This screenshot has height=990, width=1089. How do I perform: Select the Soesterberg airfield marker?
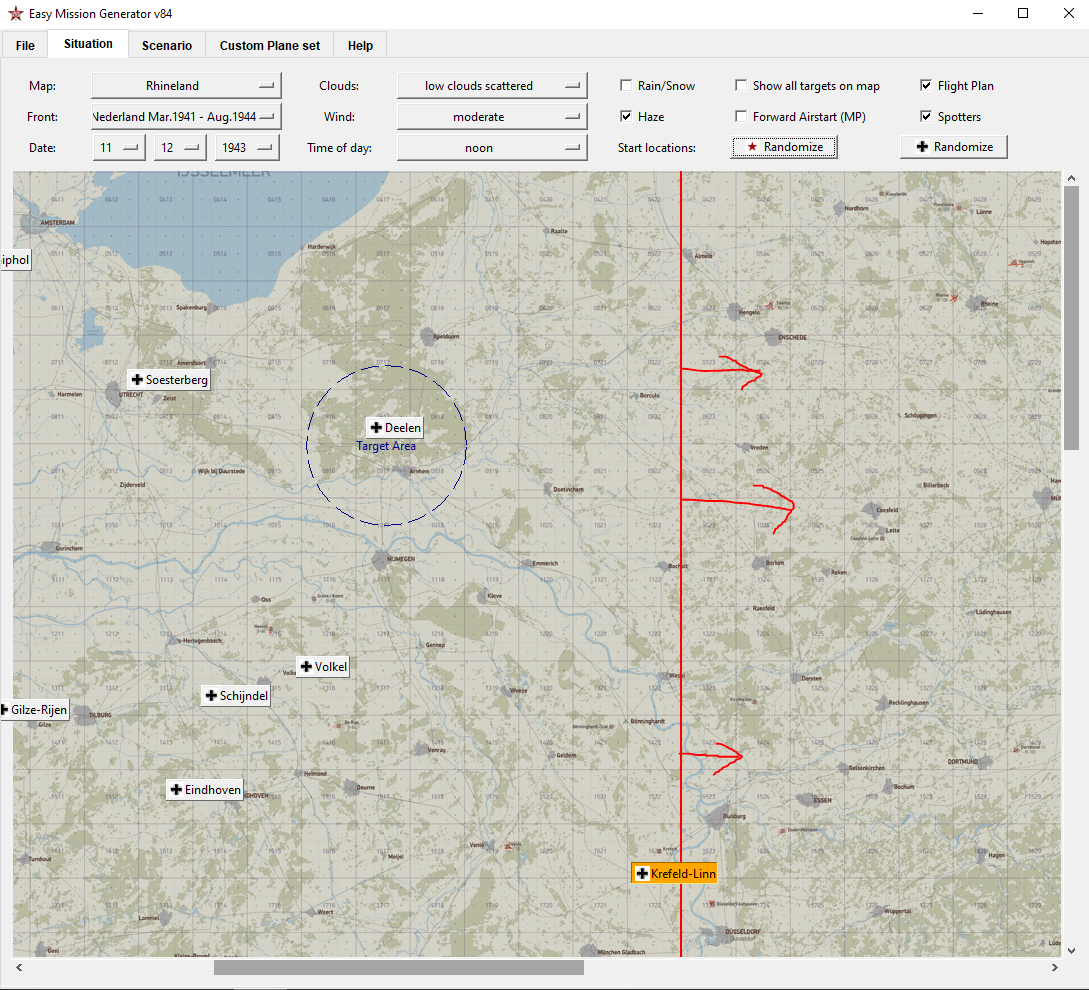(x=169, y=379)
